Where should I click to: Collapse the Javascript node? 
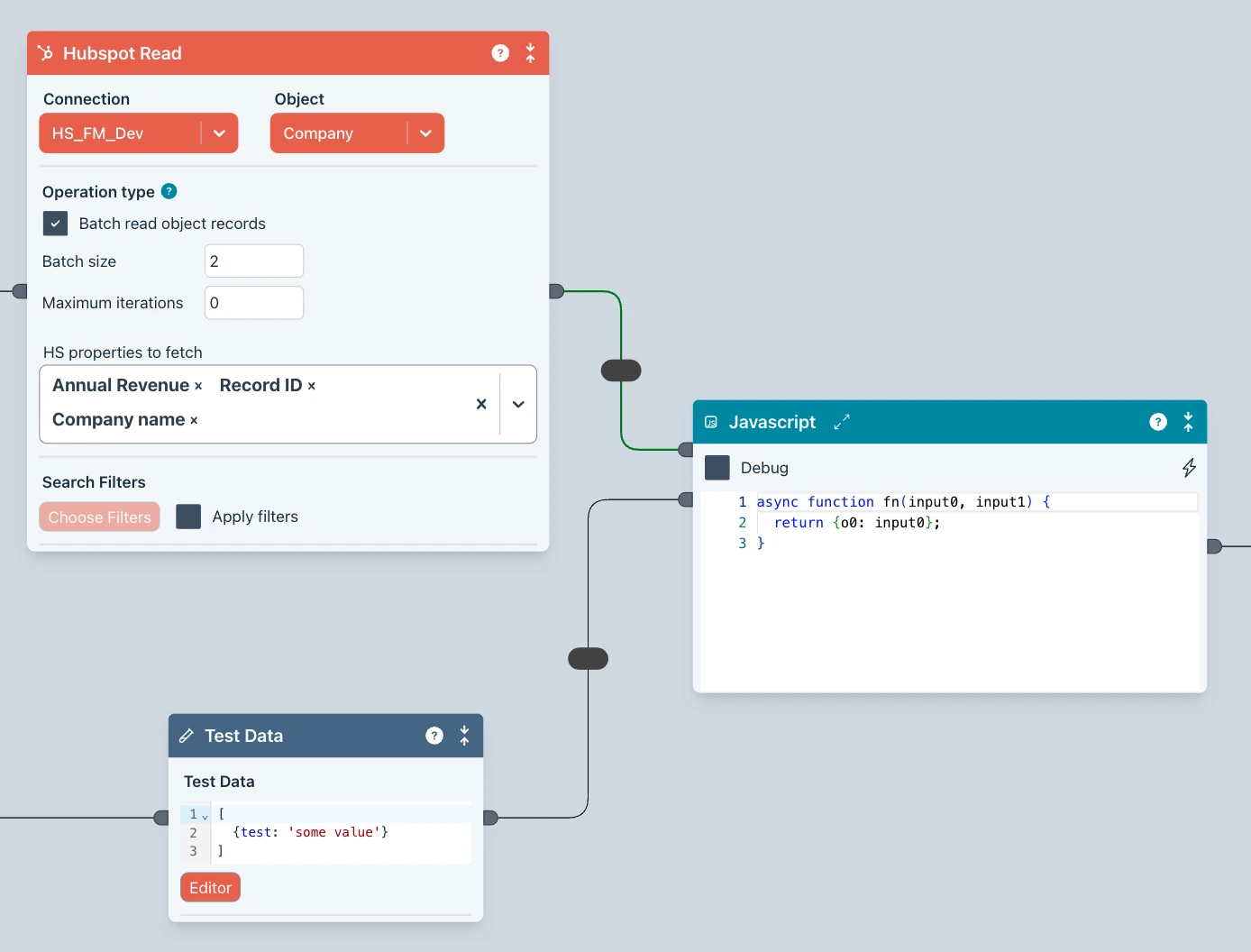tap(1188, 422)
